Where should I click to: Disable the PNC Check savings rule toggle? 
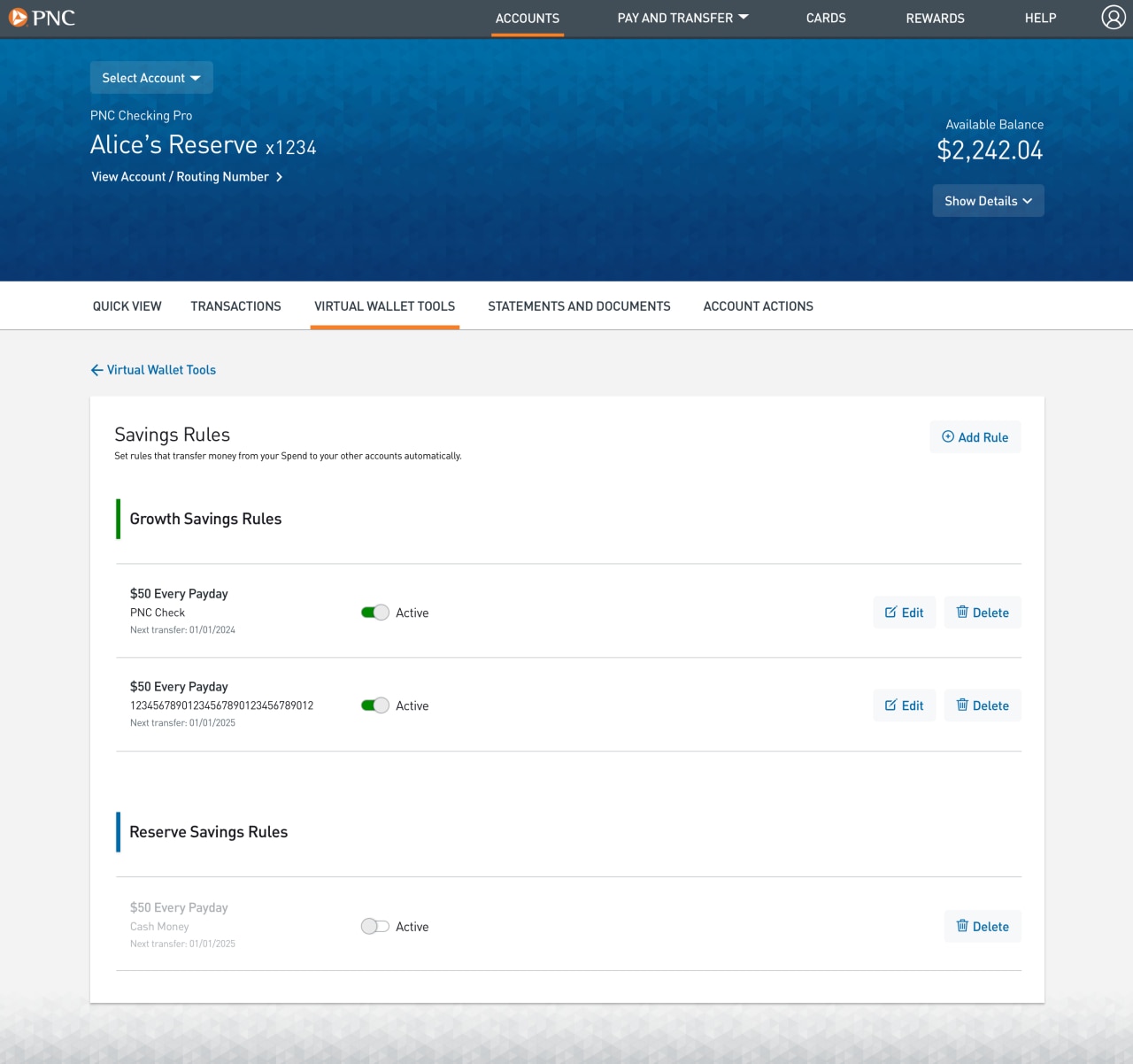point(374,612)
